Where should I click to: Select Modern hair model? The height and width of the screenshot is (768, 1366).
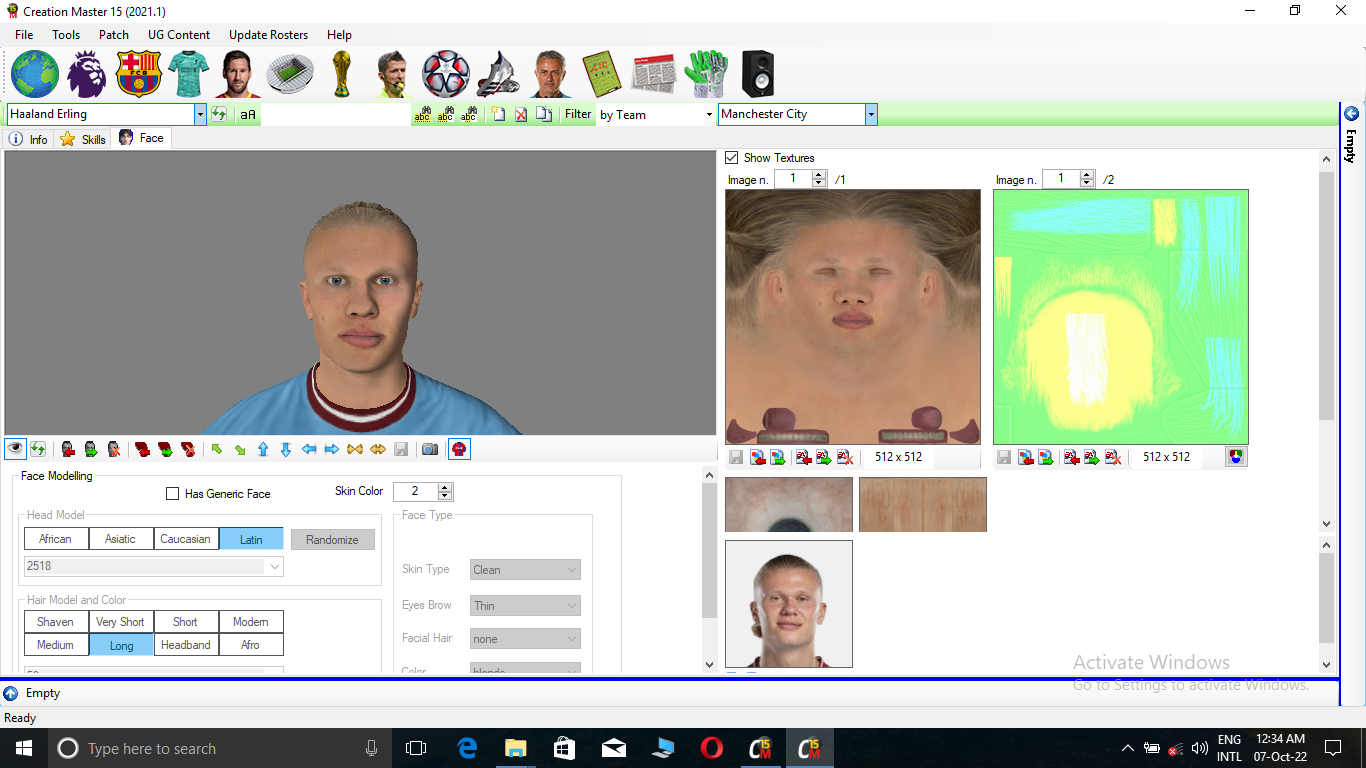coord(251,622)
